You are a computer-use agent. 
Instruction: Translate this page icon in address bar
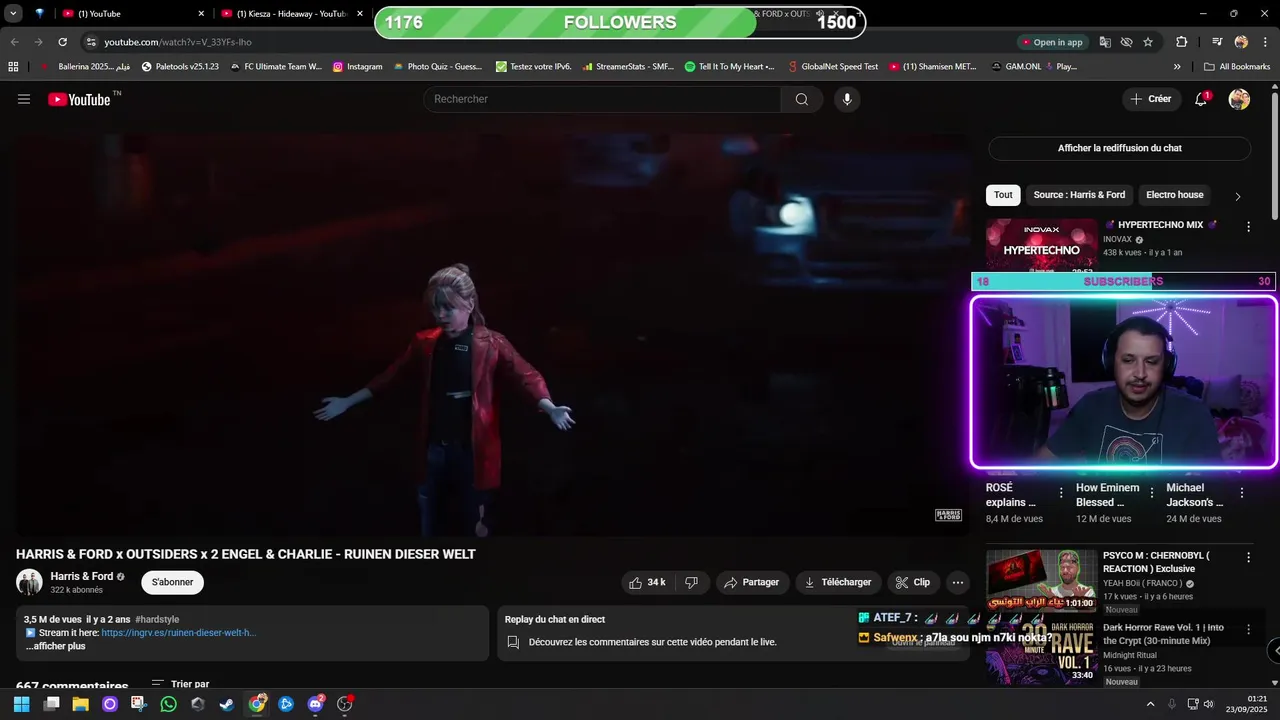[x=1105, y=42]
